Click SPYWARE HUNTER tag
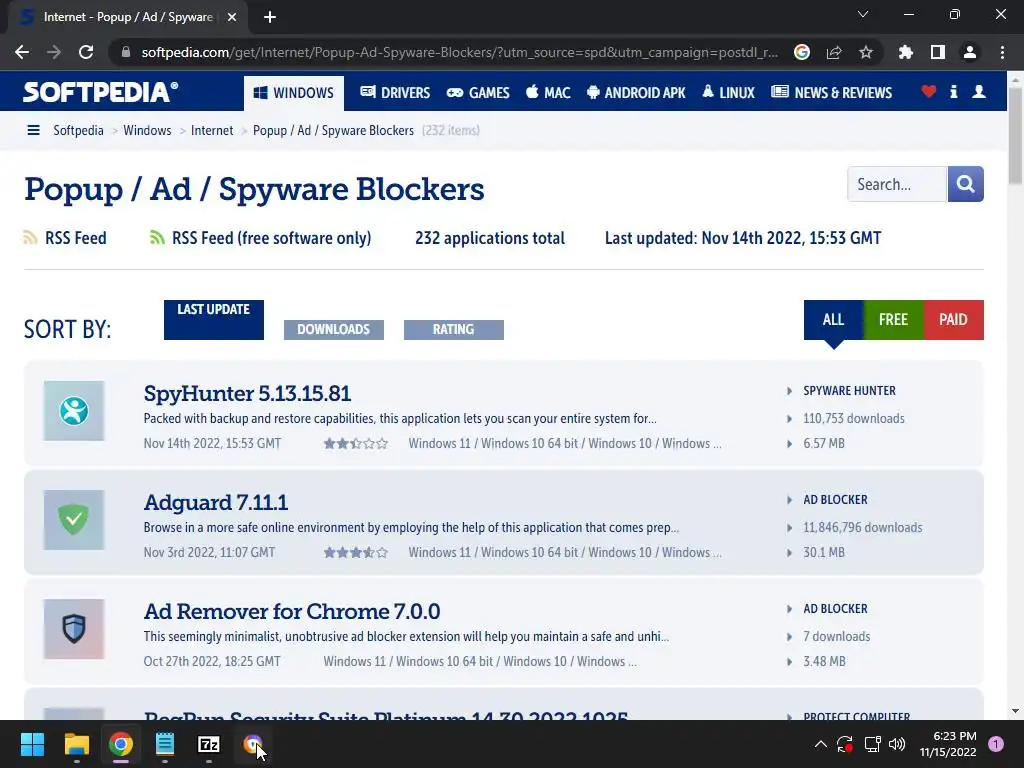 [x=849, y=391]
